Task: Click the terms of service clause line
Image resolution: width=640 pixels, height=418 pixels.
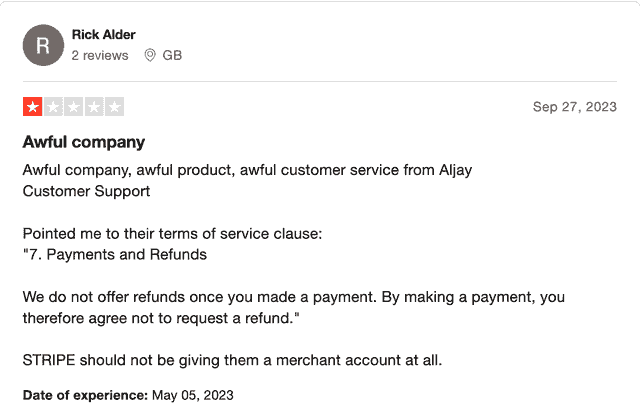Action: tap(172, 233)
